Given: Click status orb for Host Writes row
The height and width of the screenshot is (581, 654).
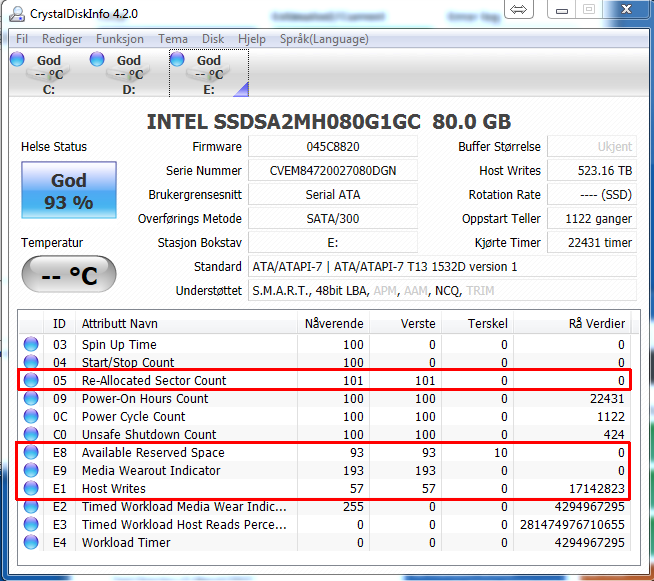Looking at the screenshot, I should [x=31, y=488].
